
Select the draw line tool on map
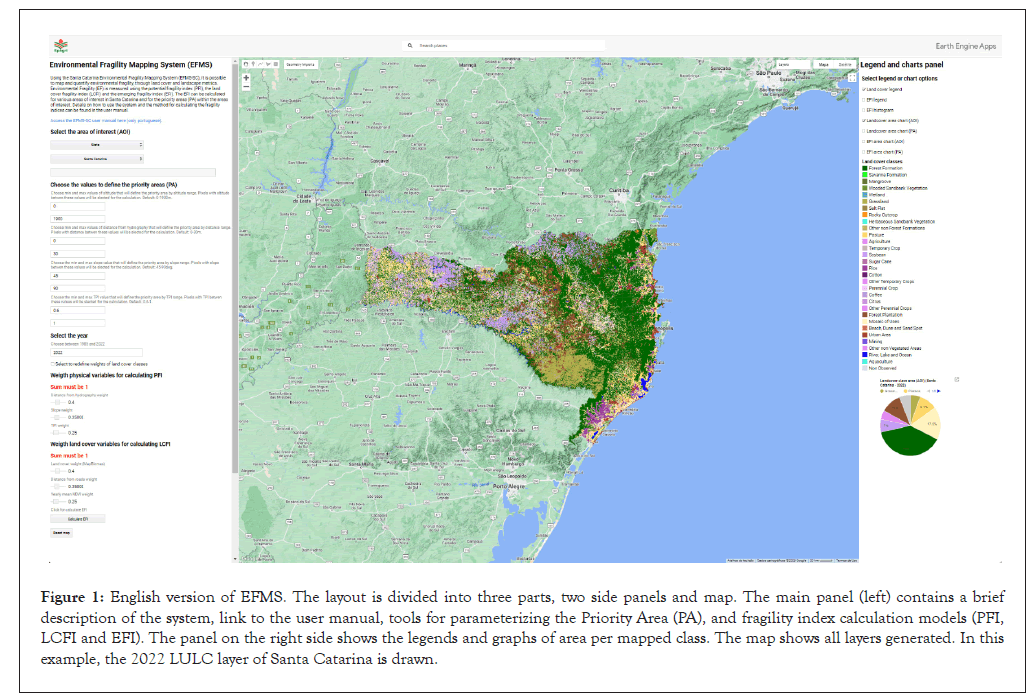pyautogui.click(x=261, y=63)
